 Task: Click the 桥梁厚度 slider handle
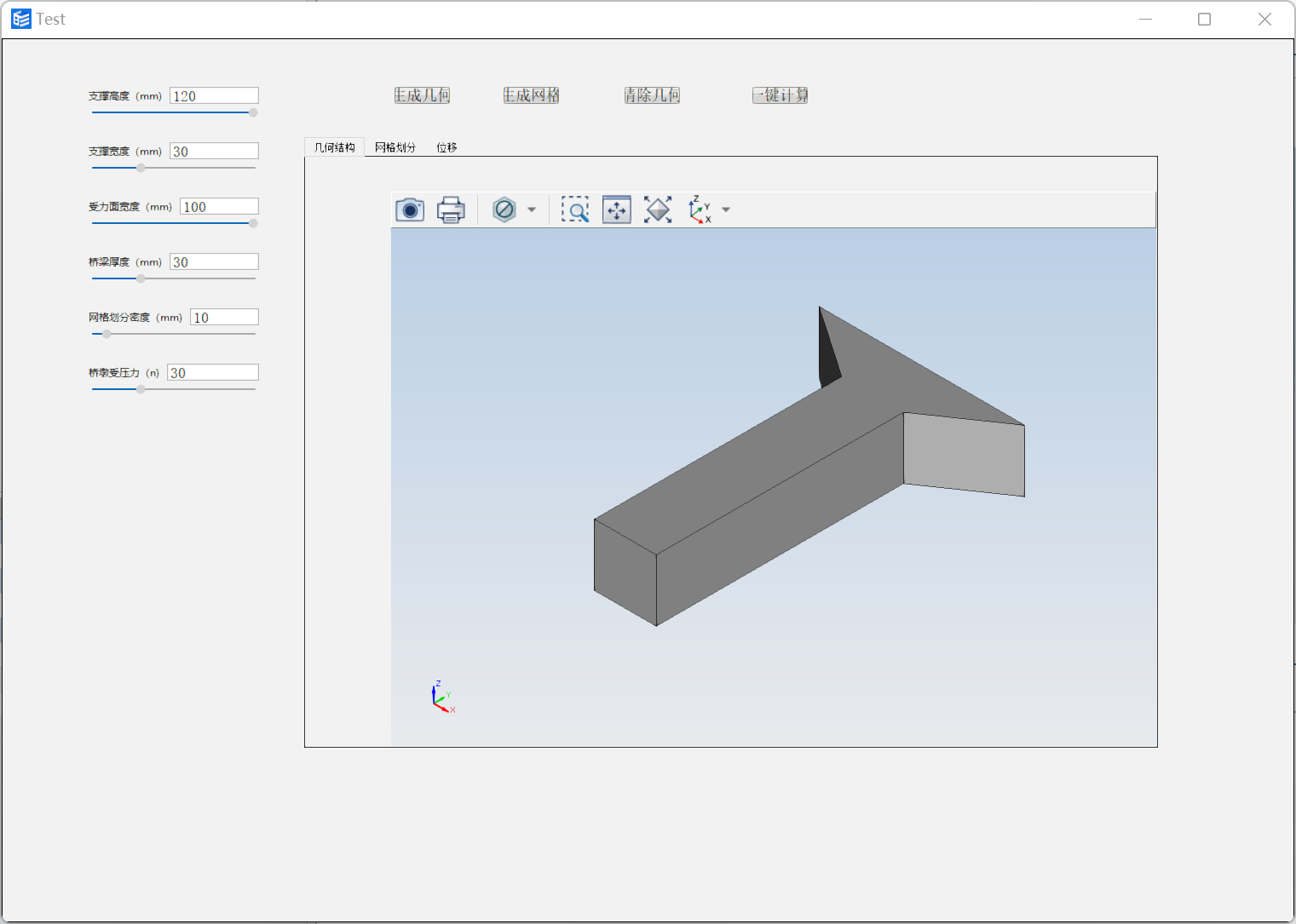point(141,278)
